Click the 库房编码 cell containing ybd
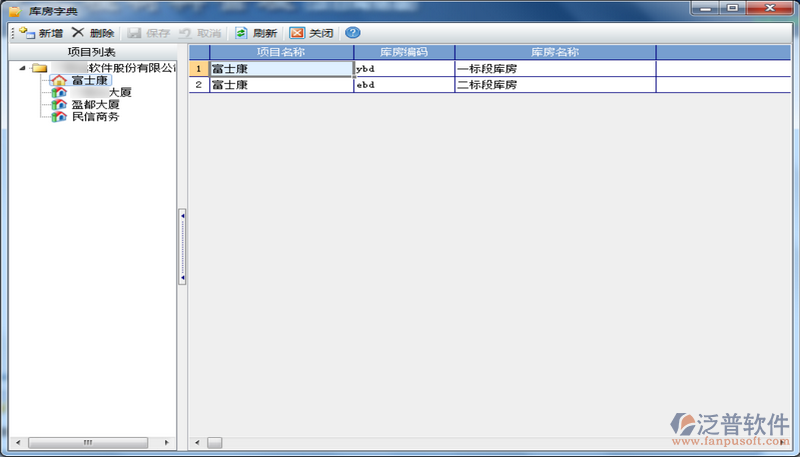 [x=404, y=69]
